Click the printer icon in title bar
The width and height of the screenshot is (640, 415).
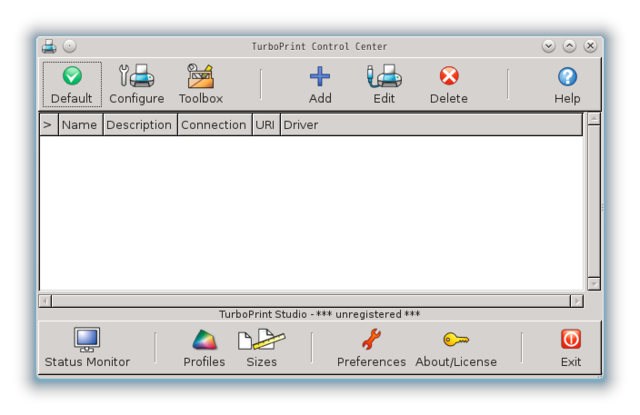pos(49,46)
